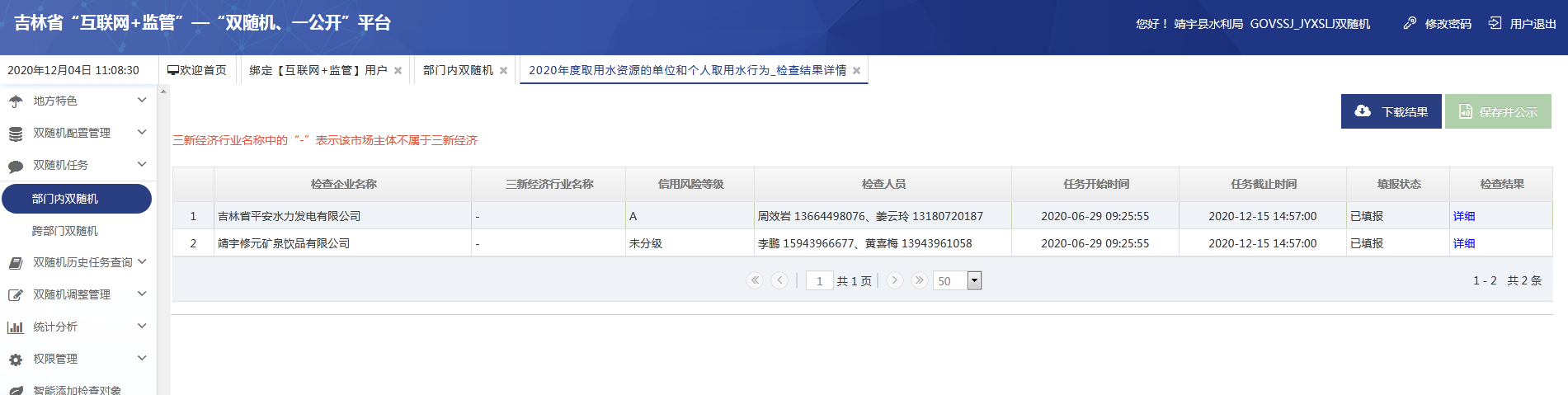Expand the 双随机配置管理 chevron

pyautogui.click(x=142, y=133)
